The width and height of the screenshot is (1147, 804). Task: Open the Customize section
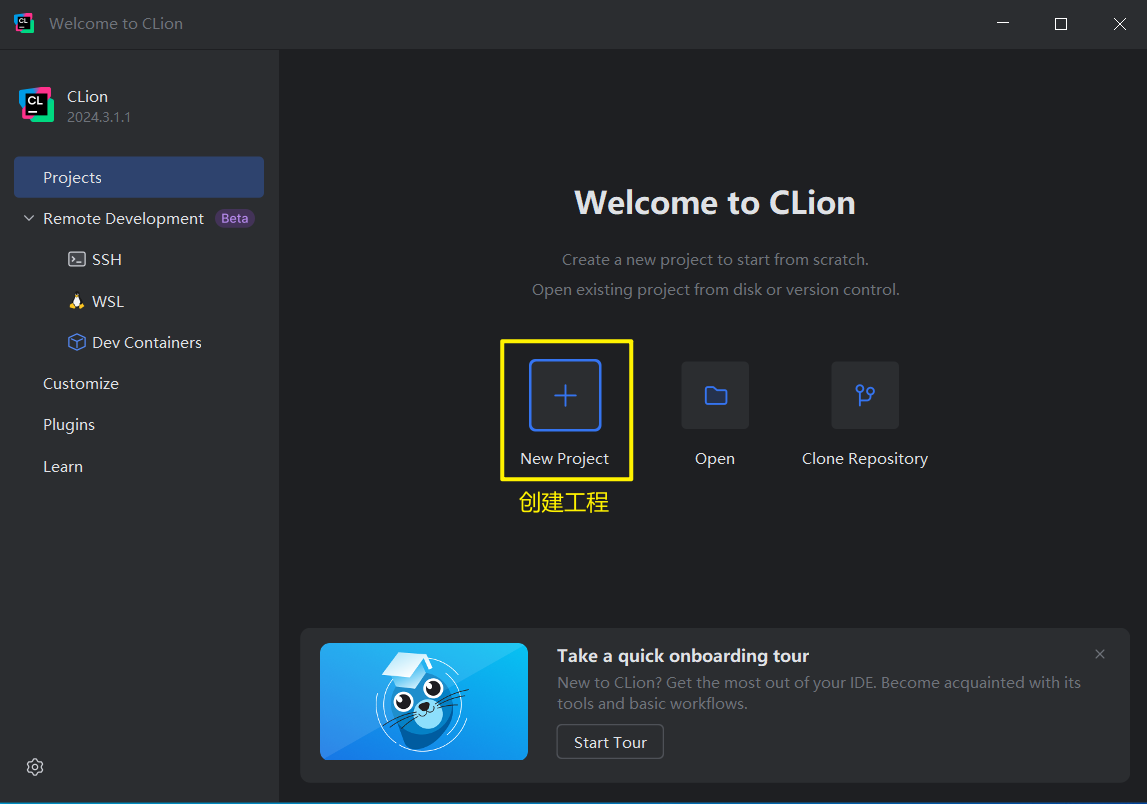point(80,383)
